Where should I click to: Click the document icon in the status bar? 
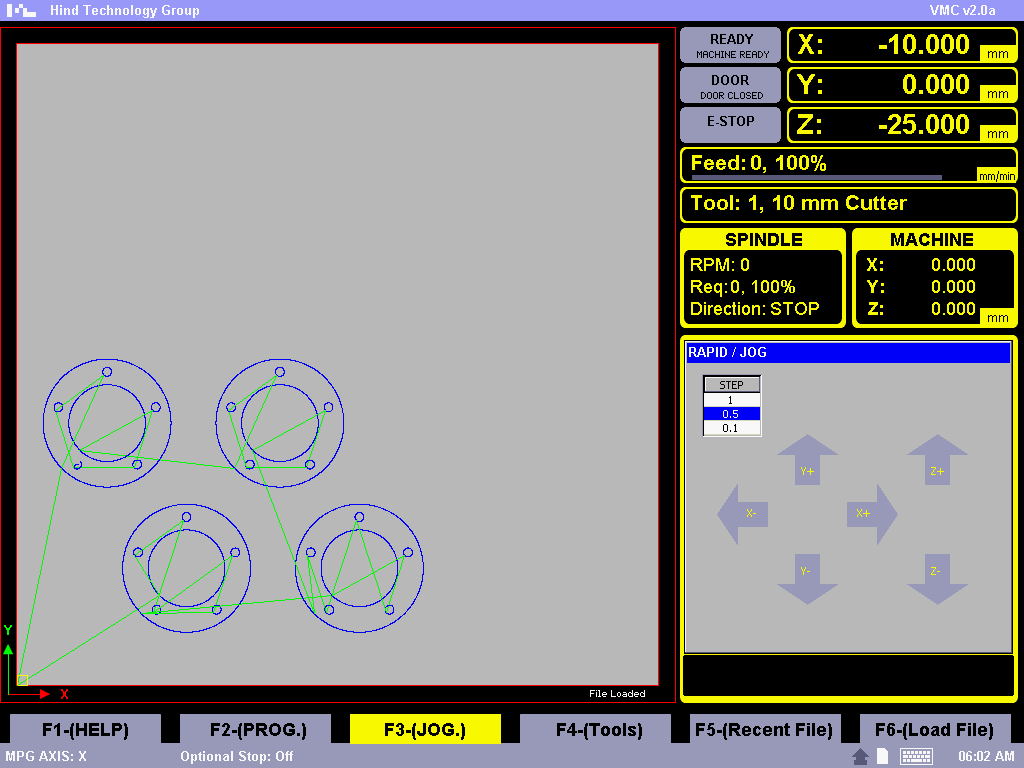coord(883,757)
